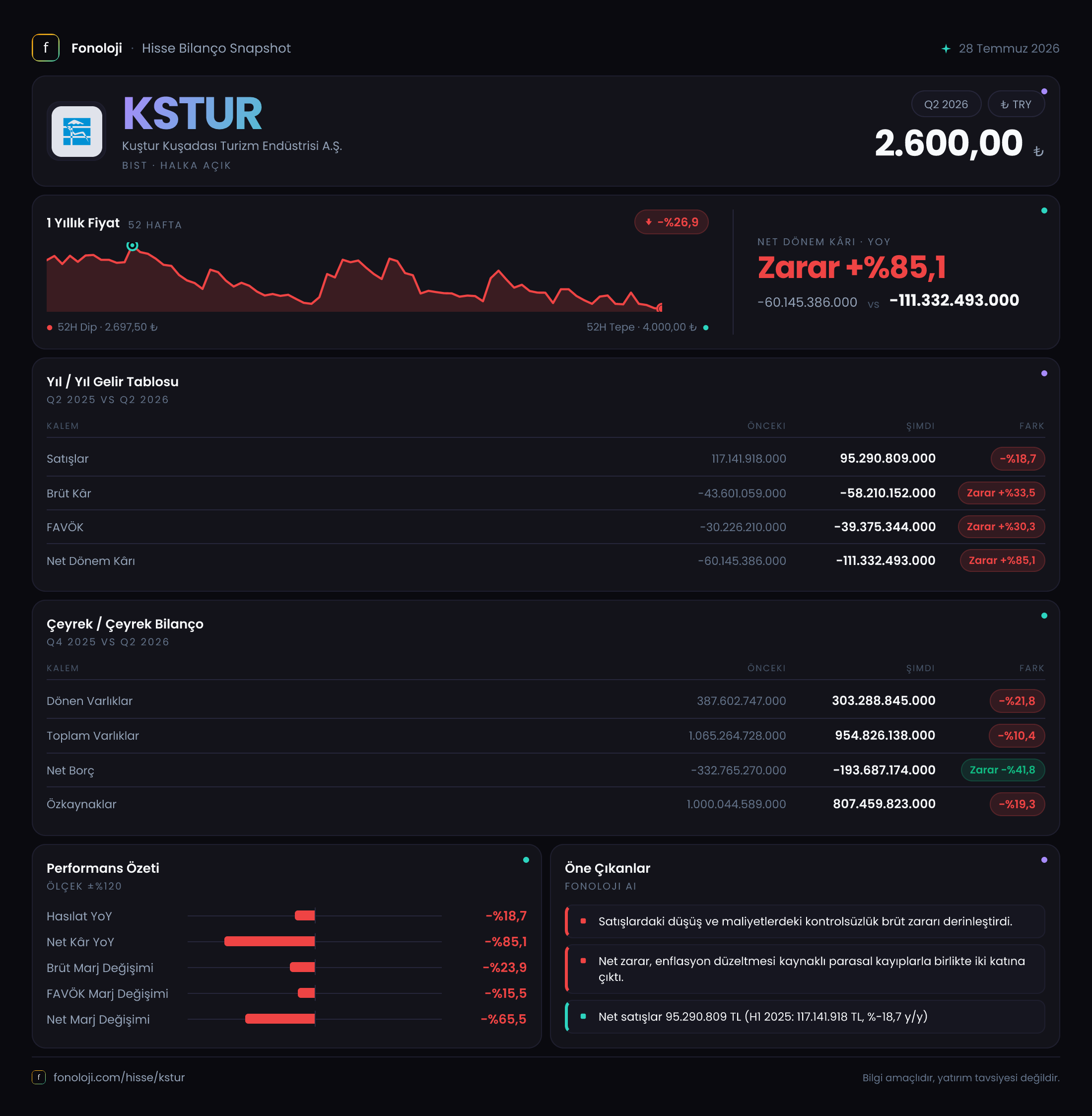
Task: Click the Net Dönem Kârı row label
Action: (91, 561)
